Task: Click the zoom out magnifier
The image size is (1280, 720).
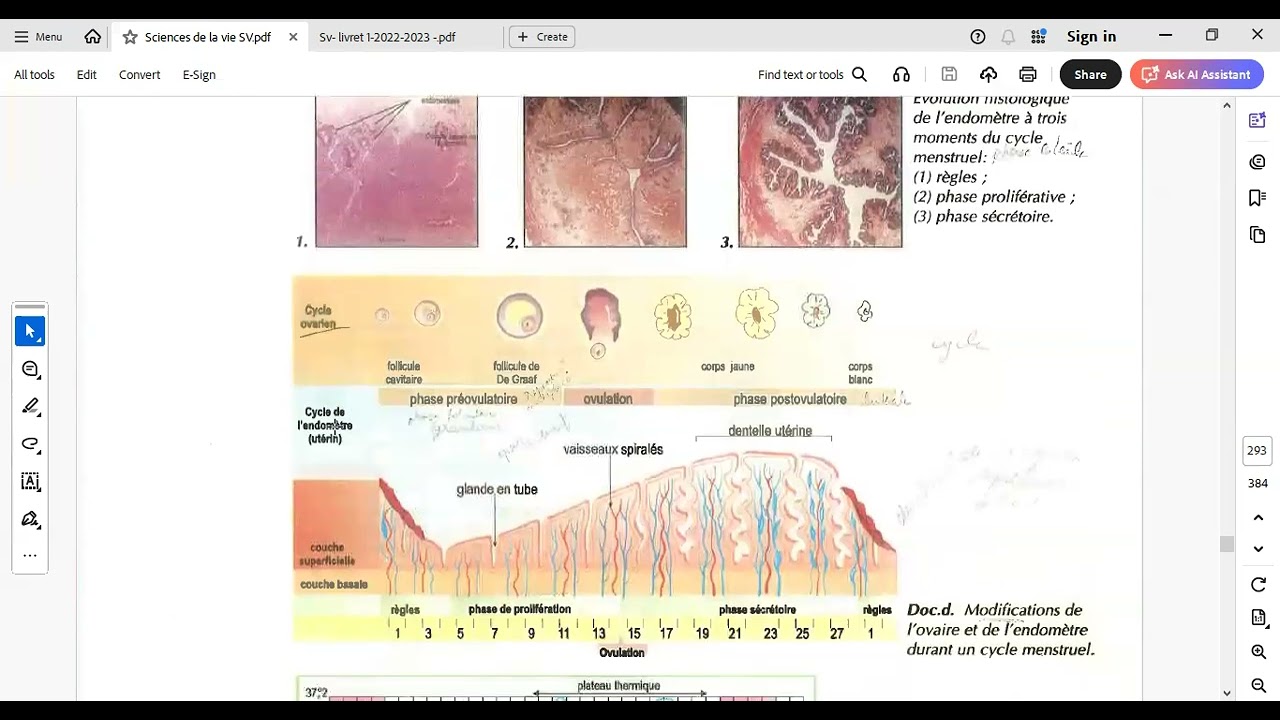Action: (x=1258, y=685)
